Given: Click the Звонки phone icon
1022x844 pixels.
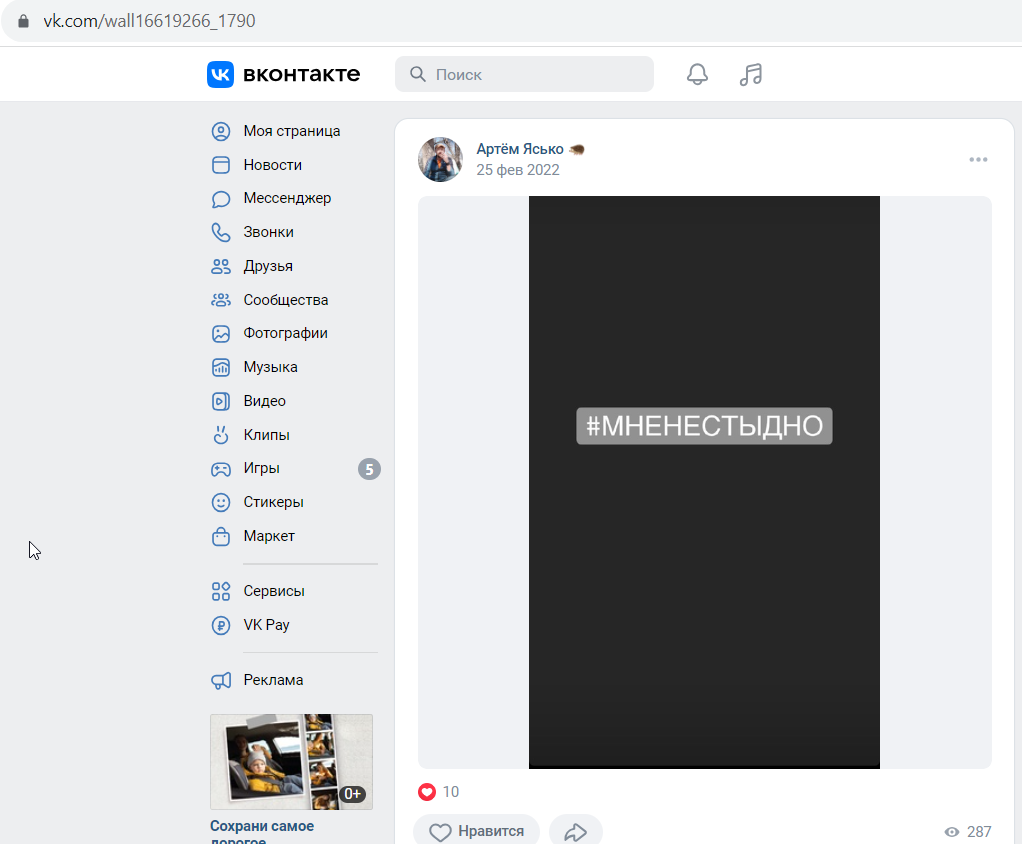Looking at the screenshot, I should pyautogui.click(x=221, y=232).
